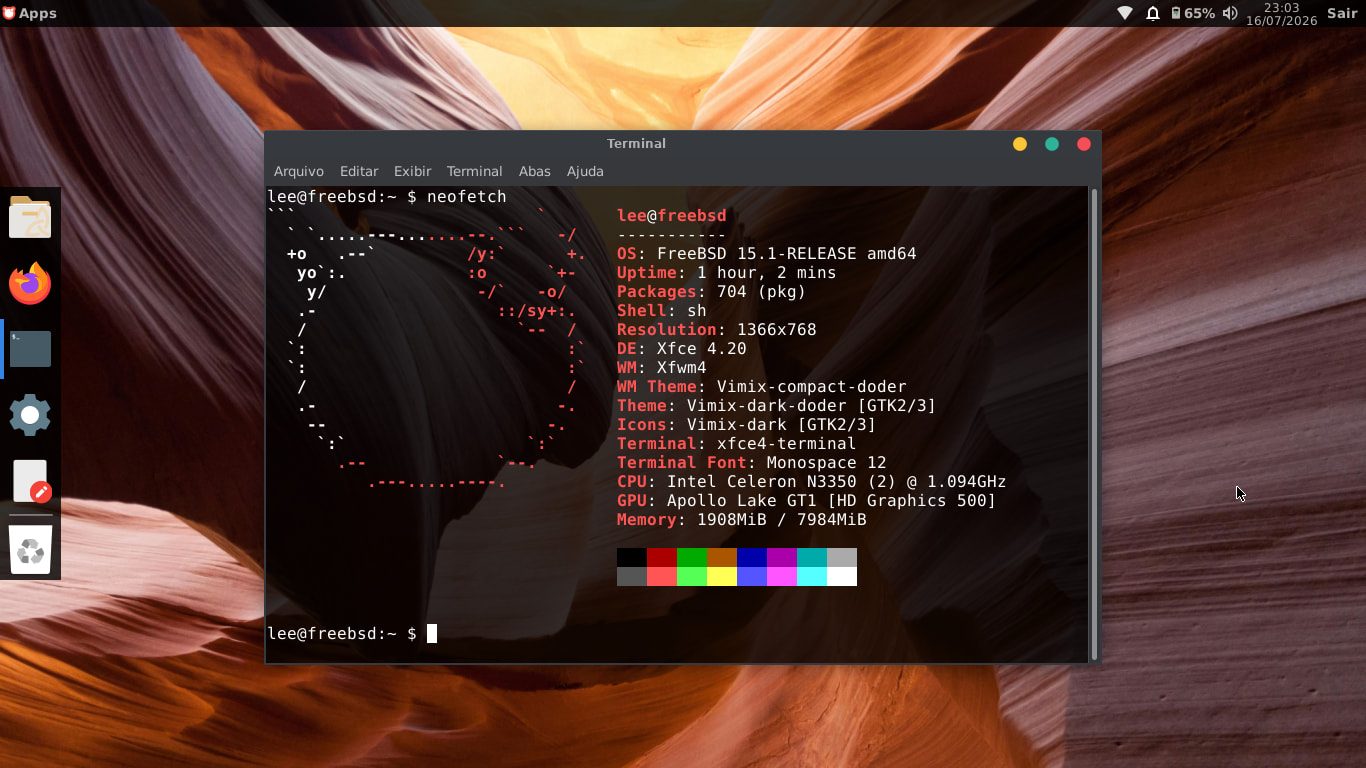Click the 'neofetch' command text

click(467, 197)
